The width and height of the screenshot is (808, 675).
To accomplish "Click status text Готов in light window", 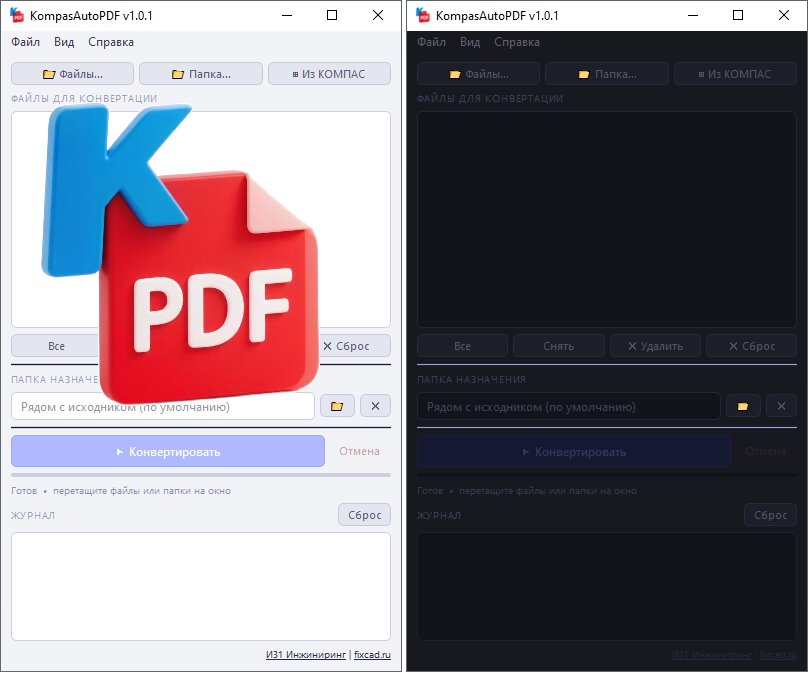I will [24, 491].
